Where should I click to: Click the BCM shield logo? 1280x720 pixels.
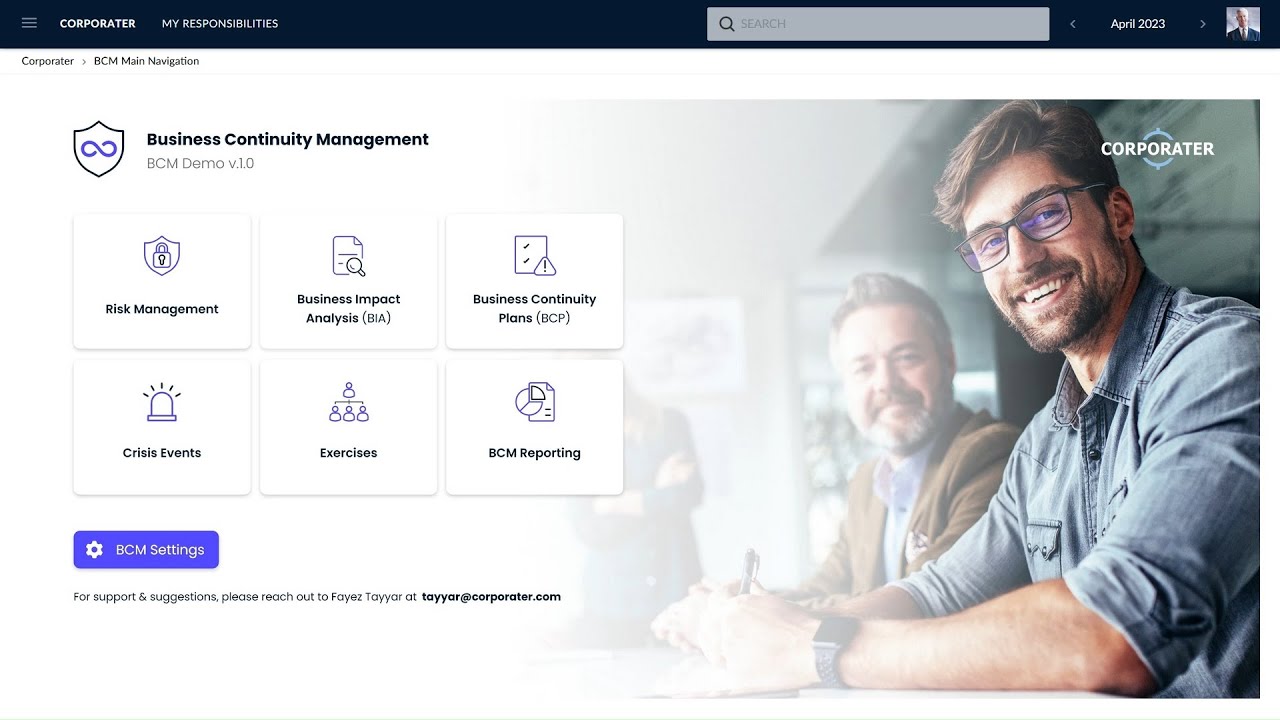tap(98, 148)
